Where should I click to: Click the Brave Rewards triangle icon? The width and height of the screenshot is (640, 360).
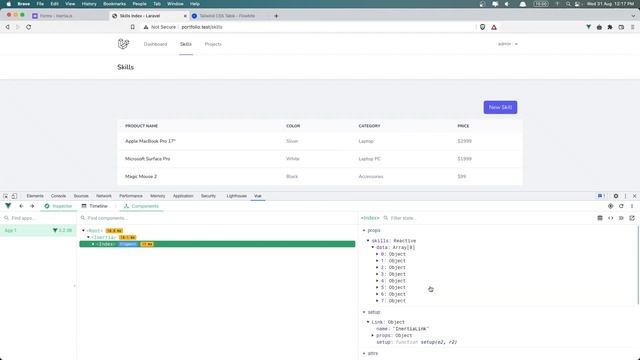tap(494, 27)
